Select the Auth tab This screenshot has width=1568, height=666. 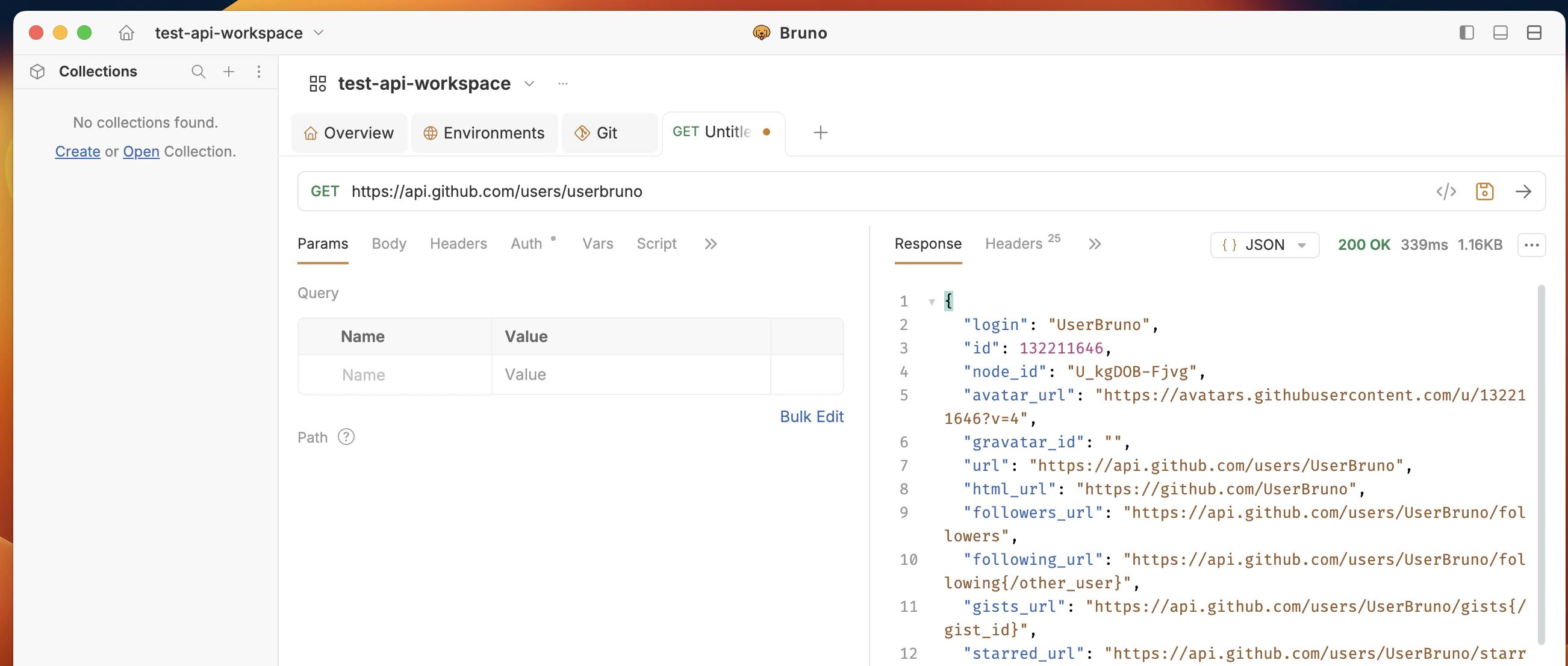point(525,243)
